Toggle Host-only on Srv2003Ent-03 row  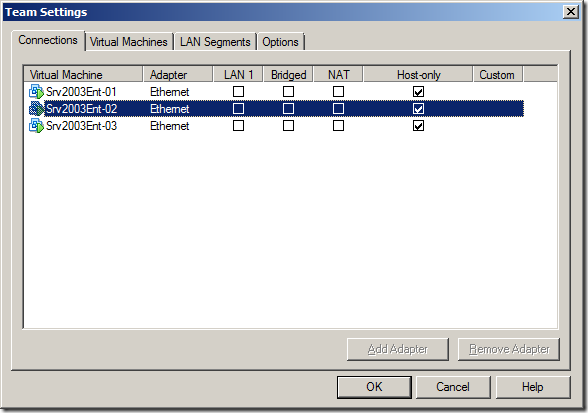coord(418,126)
